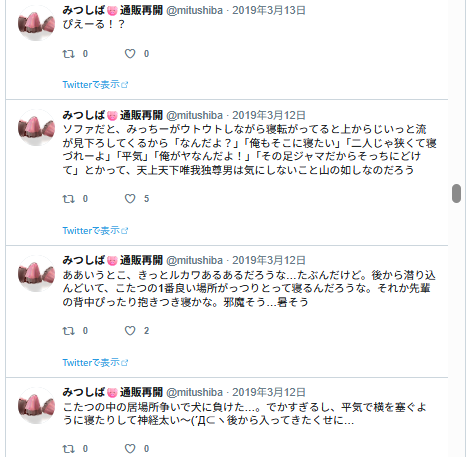Screen dimensions: 476x457
Task: Retweet the ああいうとこ tweet
Action: point(69,331)
